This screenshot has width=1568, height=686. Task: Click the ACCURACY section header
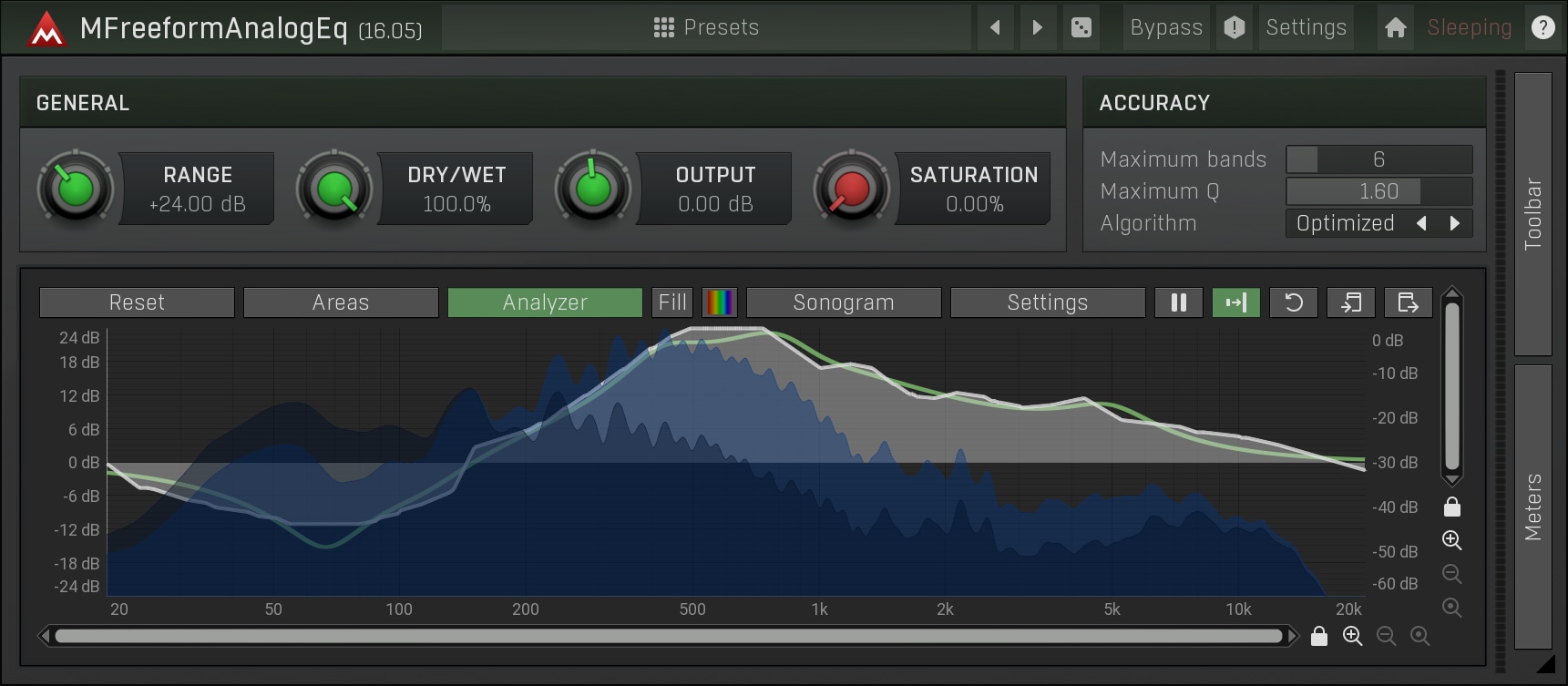(1285, 102)
